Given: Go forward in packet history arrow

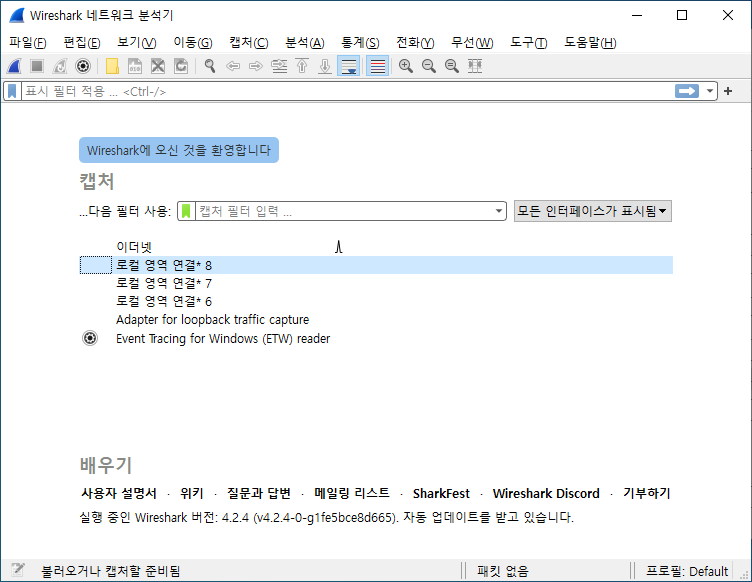Looking at the screenshot, I should point(256,66).
